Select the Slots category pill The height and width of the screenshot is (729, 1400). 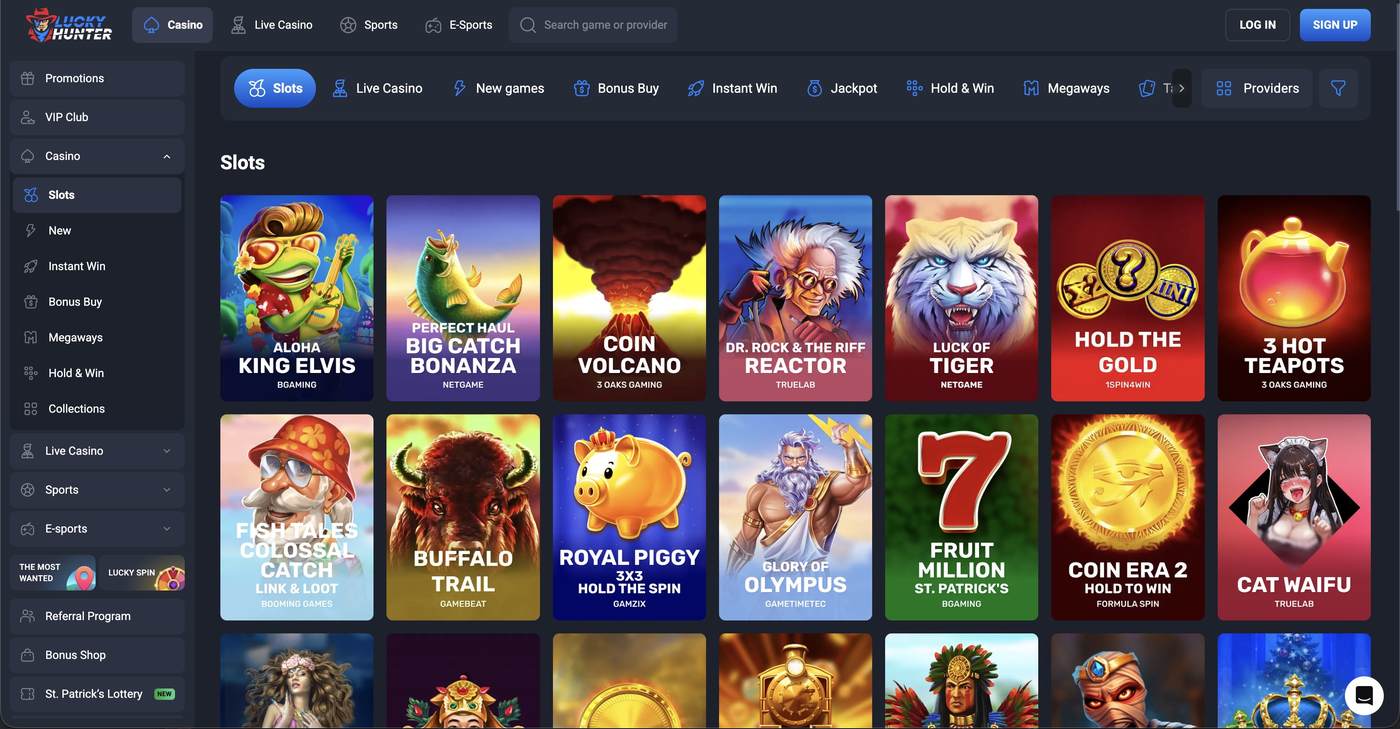click(x=275, y=88)
